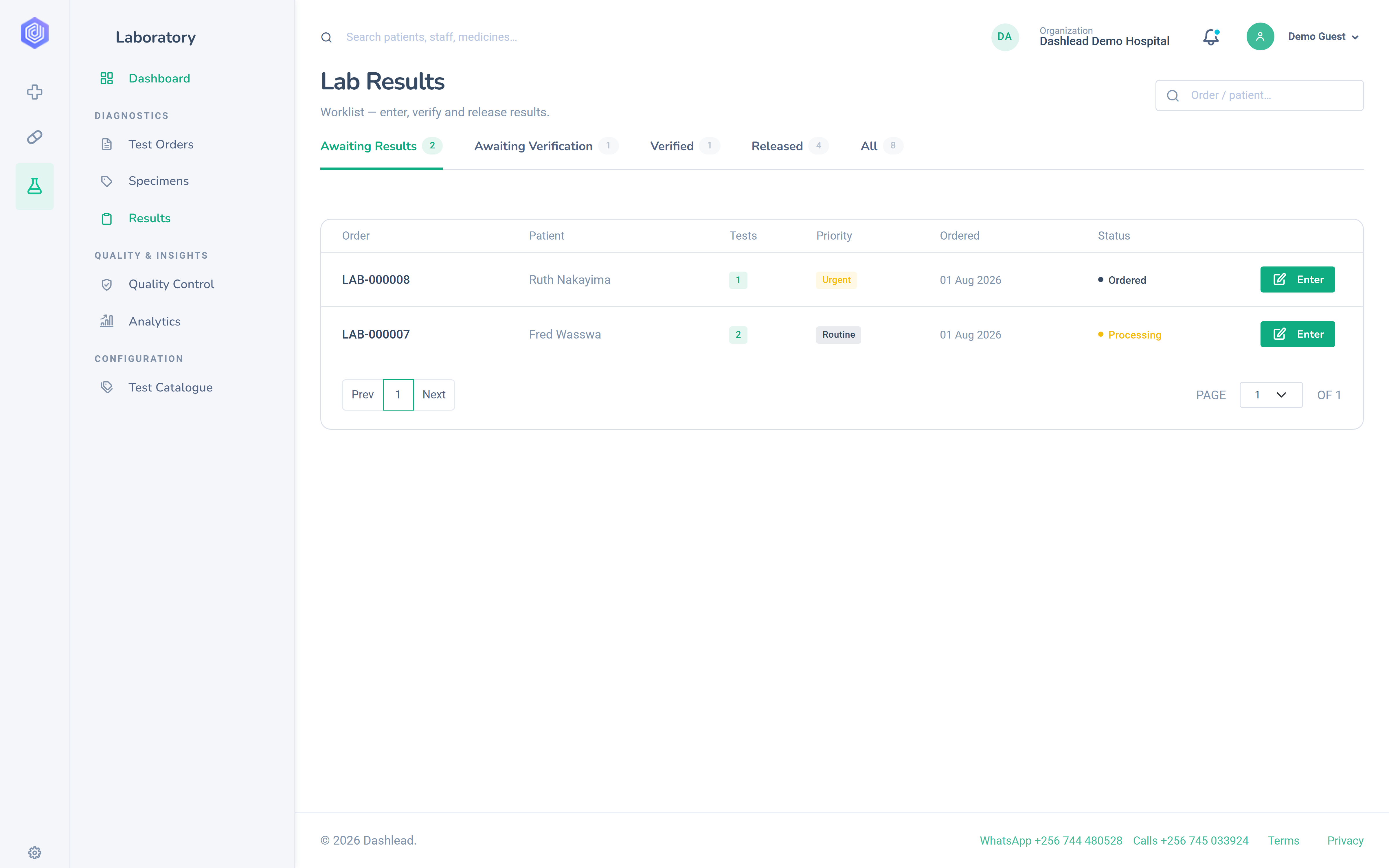Switch to Awaiting Verification tab

546,146
